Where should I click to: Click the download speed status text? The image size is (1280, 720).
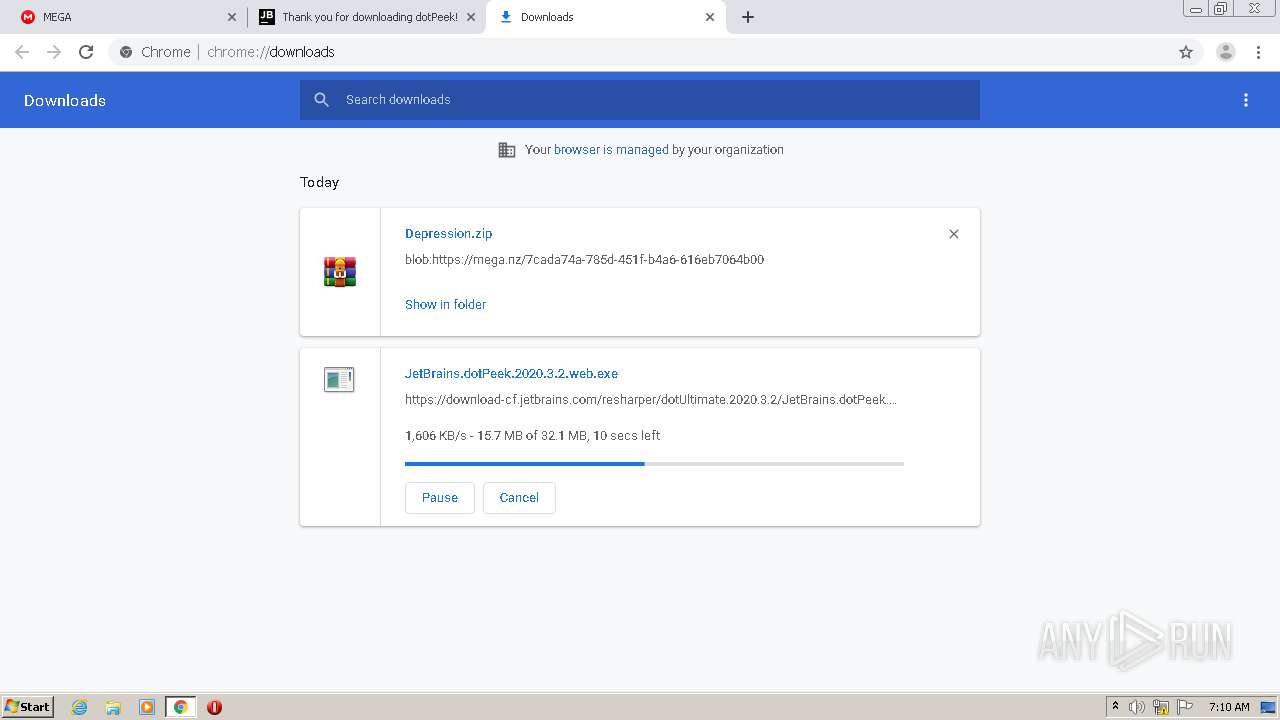tap(532, 435)
